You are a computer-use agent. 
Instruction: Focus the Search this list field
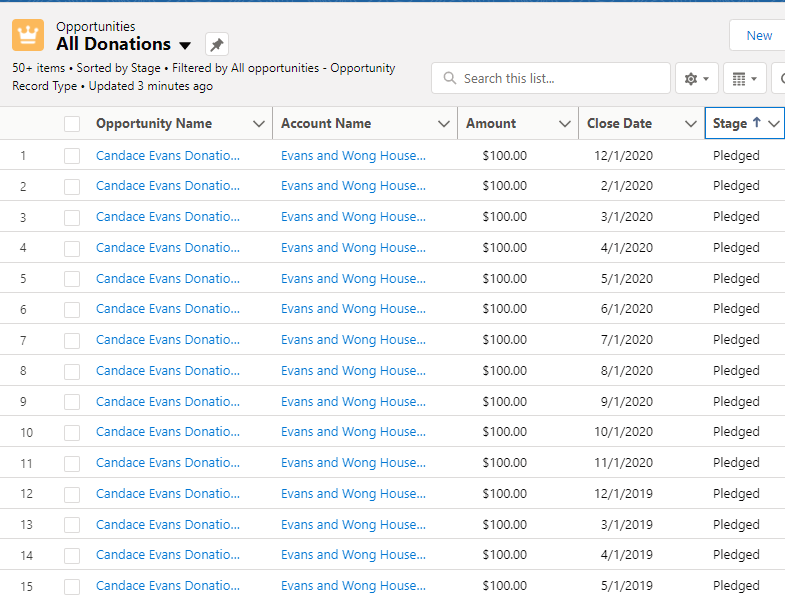pos(551,78)
